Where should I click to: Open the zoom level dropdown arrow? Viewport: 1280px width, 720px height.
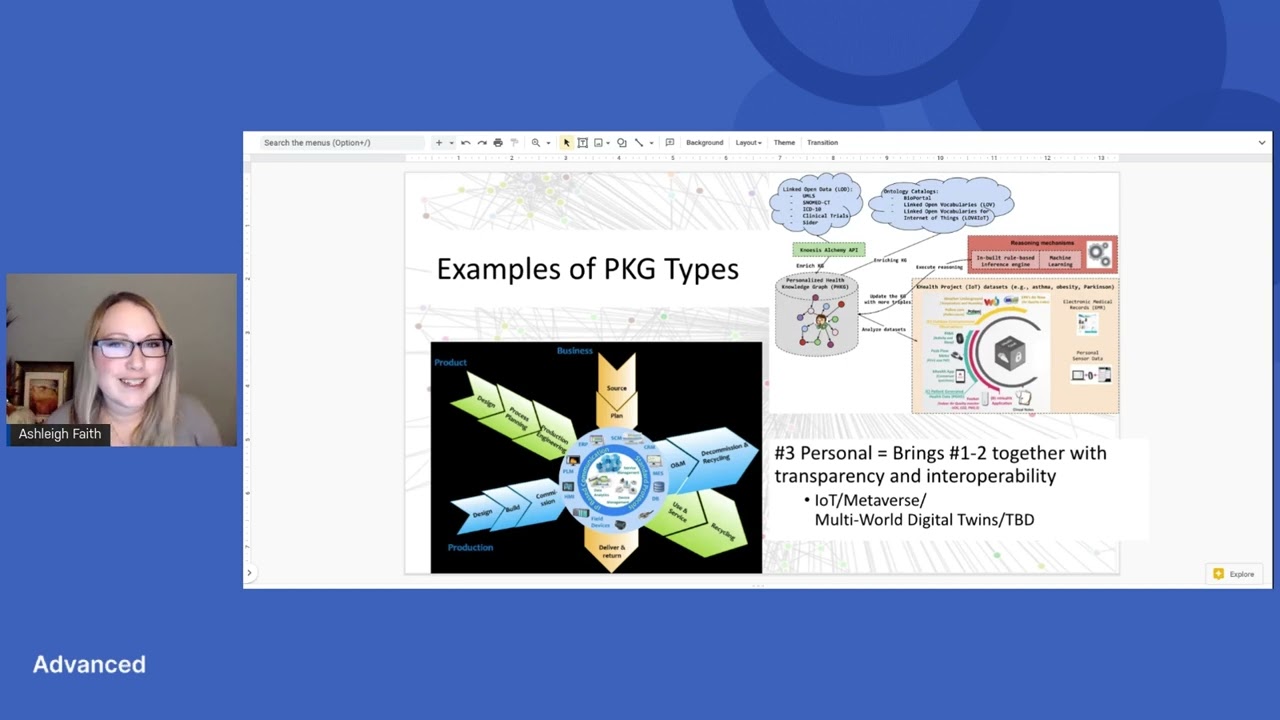click(x=548, y=143)
